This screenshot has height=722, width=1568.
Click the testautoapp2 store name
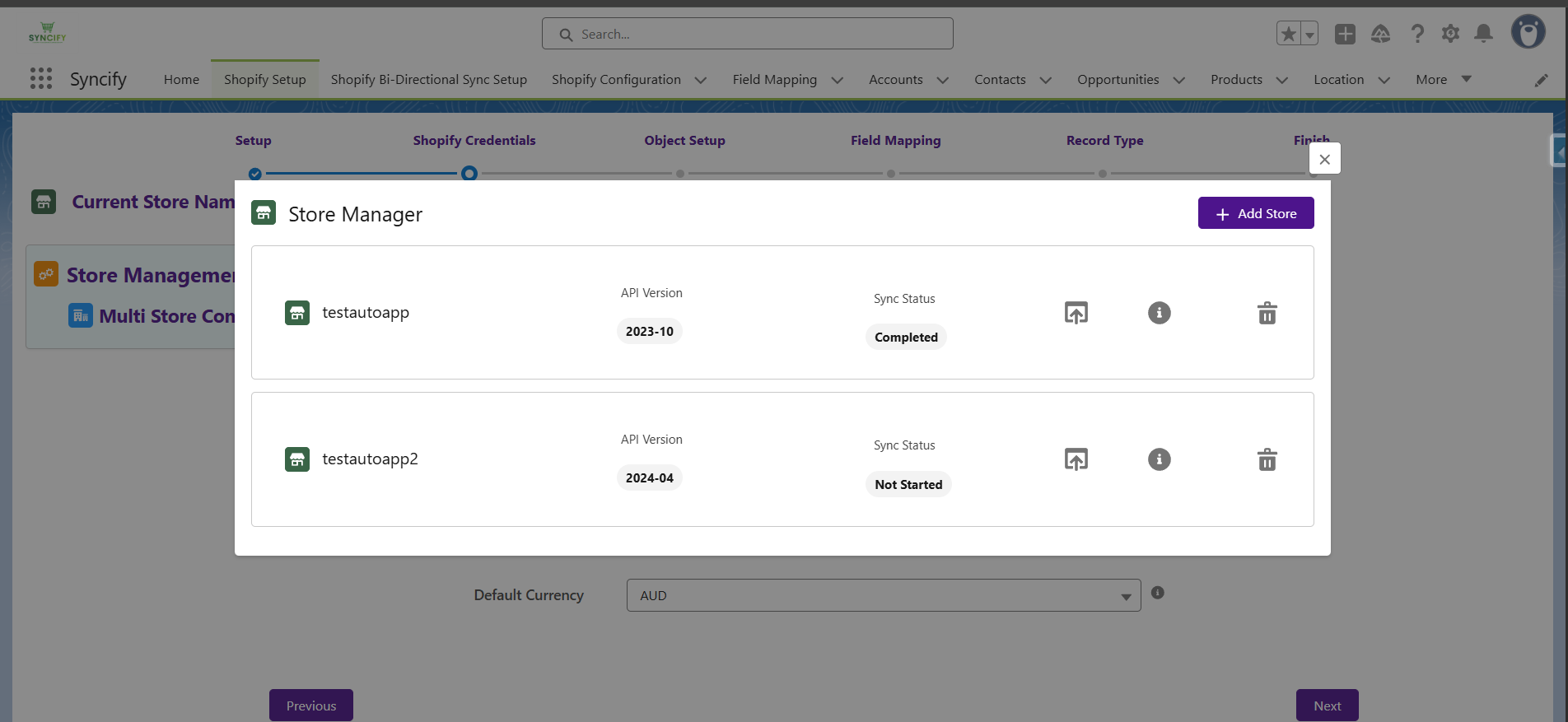370,459
